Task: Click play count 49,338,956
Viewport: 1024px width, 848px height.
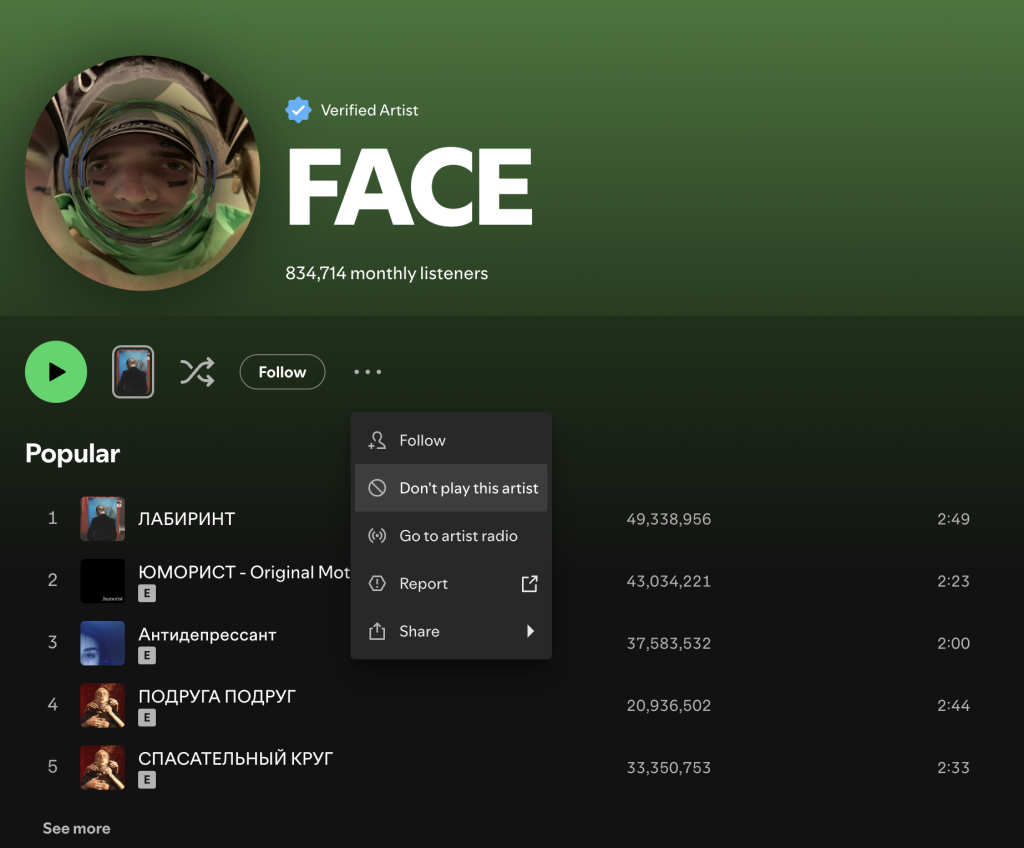Action: [x=669, y=519]
